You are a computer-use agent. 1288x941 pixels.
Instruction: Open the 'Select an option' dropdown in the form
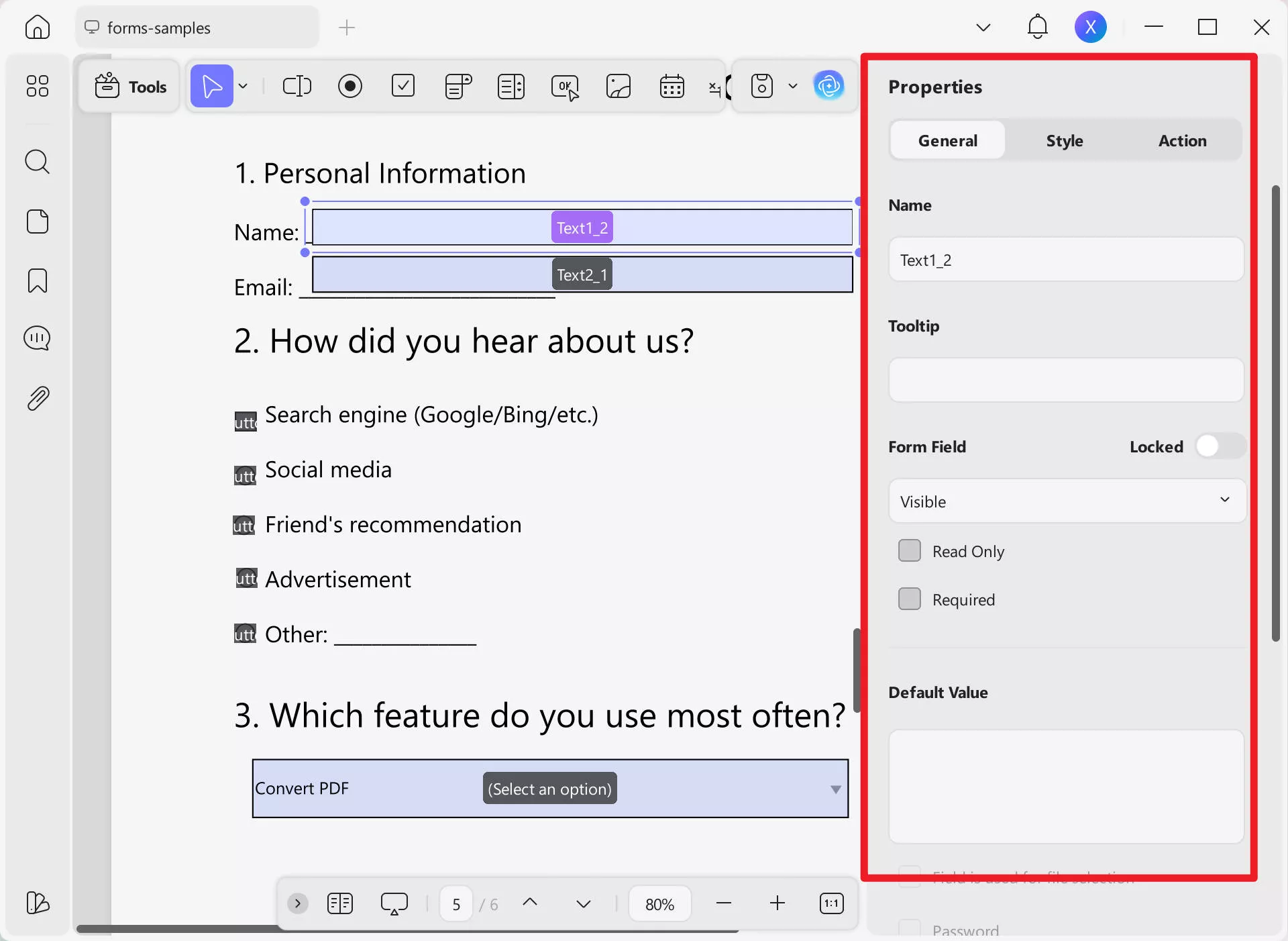coord(835,789)
